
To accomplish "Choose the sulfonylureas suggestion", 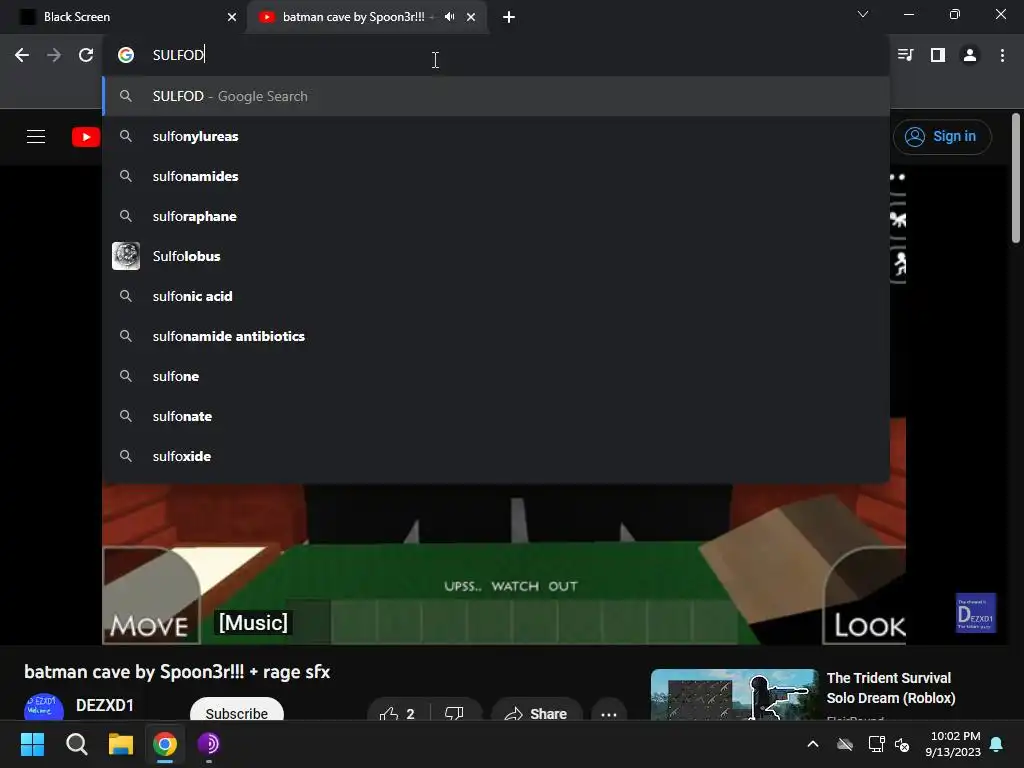I will [x=496, y=136].
